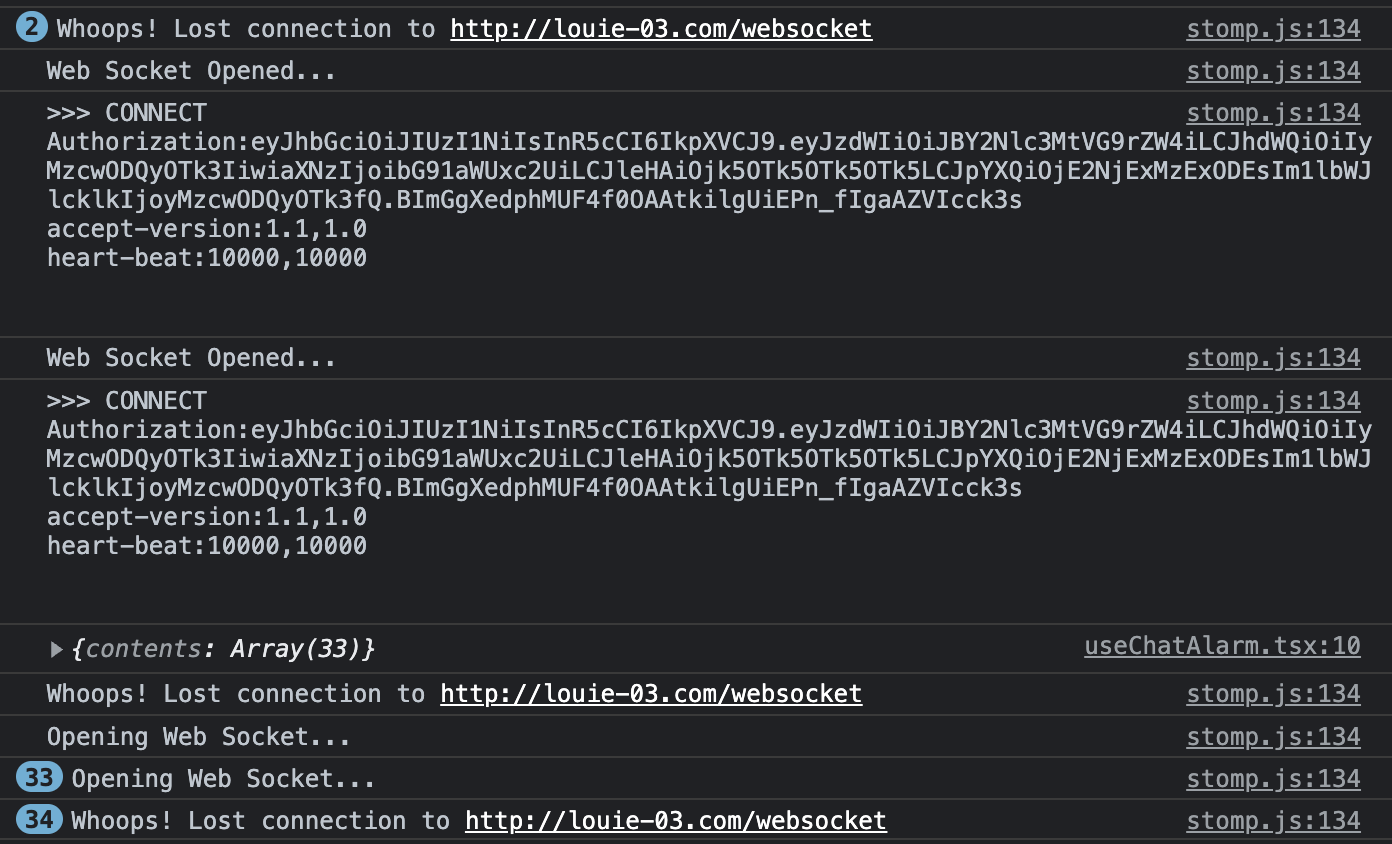1392x844 pixels.
Task: Open websocket URL in the unbadged Whoops row
Action: tap(650, 694)
